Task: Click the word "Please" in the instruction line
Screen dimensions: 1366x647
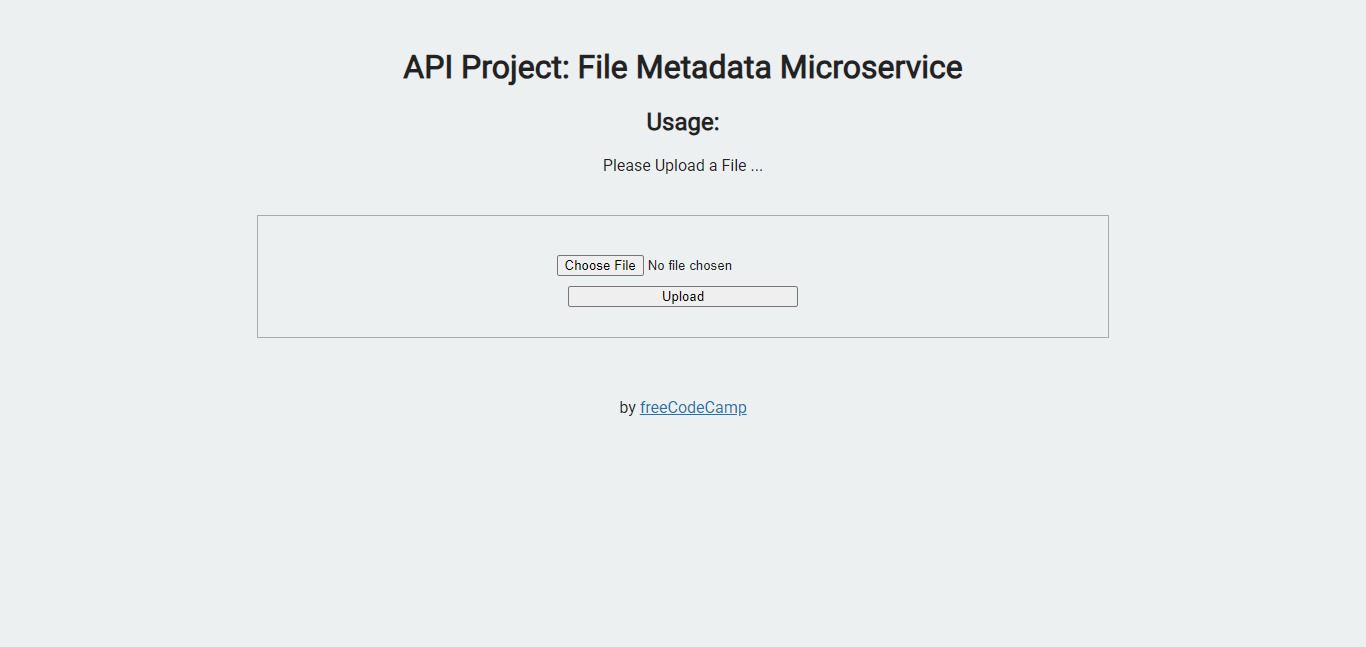Action: point(627,166)
